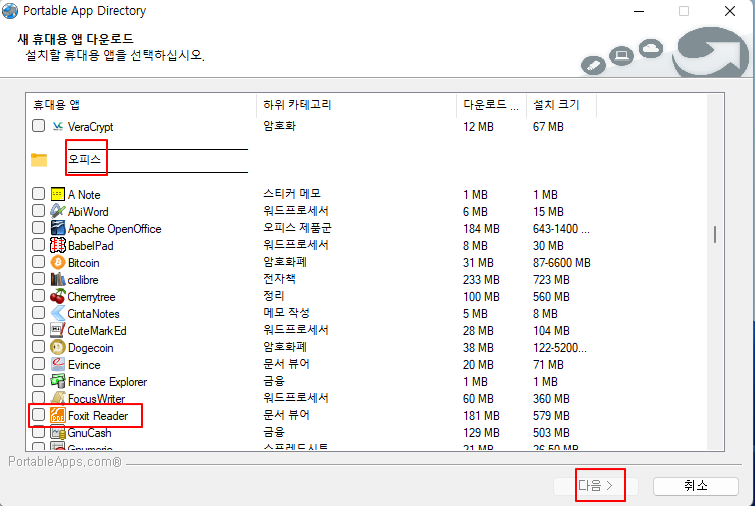Image resolution: width=755 pixels, height=506 pixels.
Task: Sort by the 하위 카테고리 column header
Action: [x=356, y=105]
